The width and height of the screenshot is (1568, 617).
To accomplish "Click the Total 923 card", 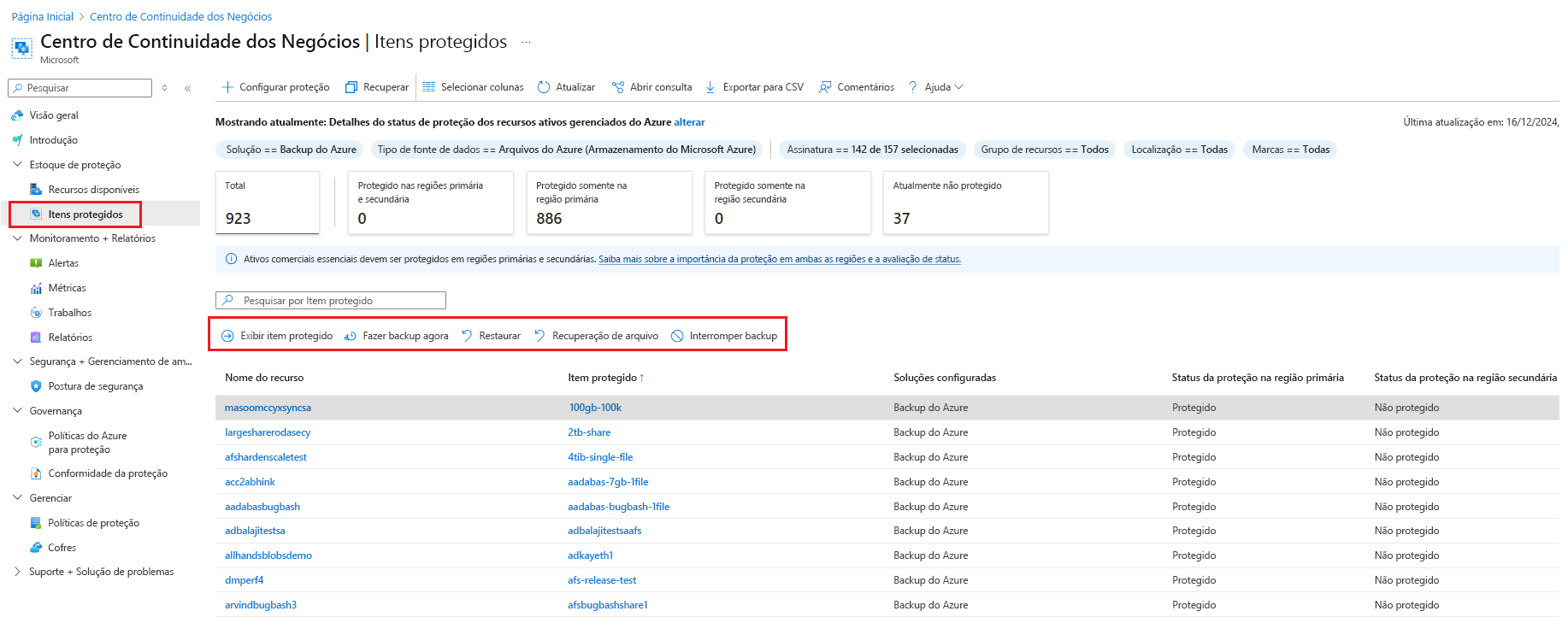I will 268,203.
